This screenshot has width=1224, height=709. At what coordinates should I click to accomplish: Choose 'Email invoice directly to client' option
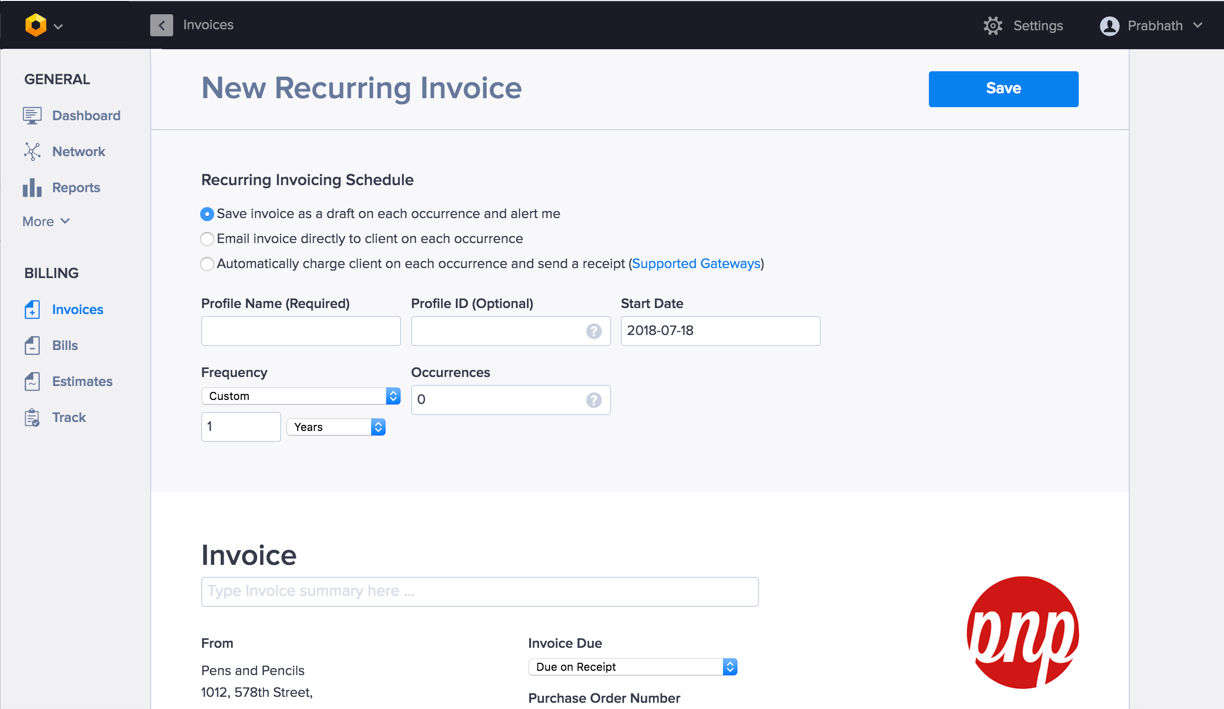pyautogui.click(x=207, y=239)
